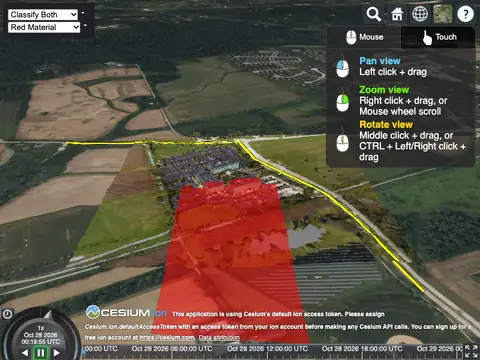Jump timeline to Oct 28 12:00:00 UTC

pos(267,349)
